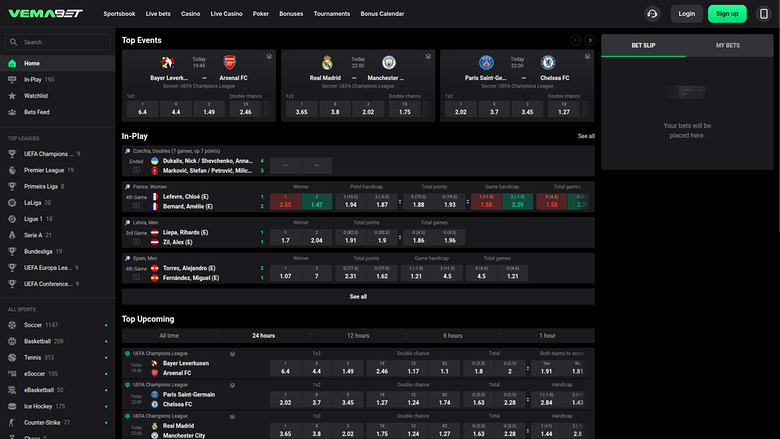This screenshot has width=780, height=439.
Task: Filter upcoming by 12 hours
Action: (x=358, y=336)
